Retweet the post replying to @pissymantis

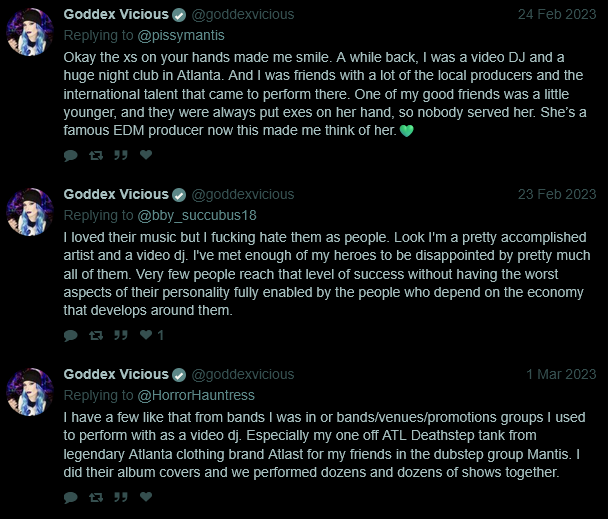pyautogui.click(x=96, y=155)
